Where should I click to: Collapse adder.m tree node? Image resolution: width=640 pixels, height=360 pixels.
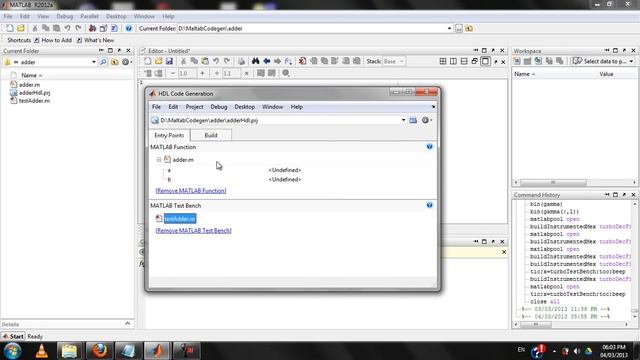coord(159,160)
